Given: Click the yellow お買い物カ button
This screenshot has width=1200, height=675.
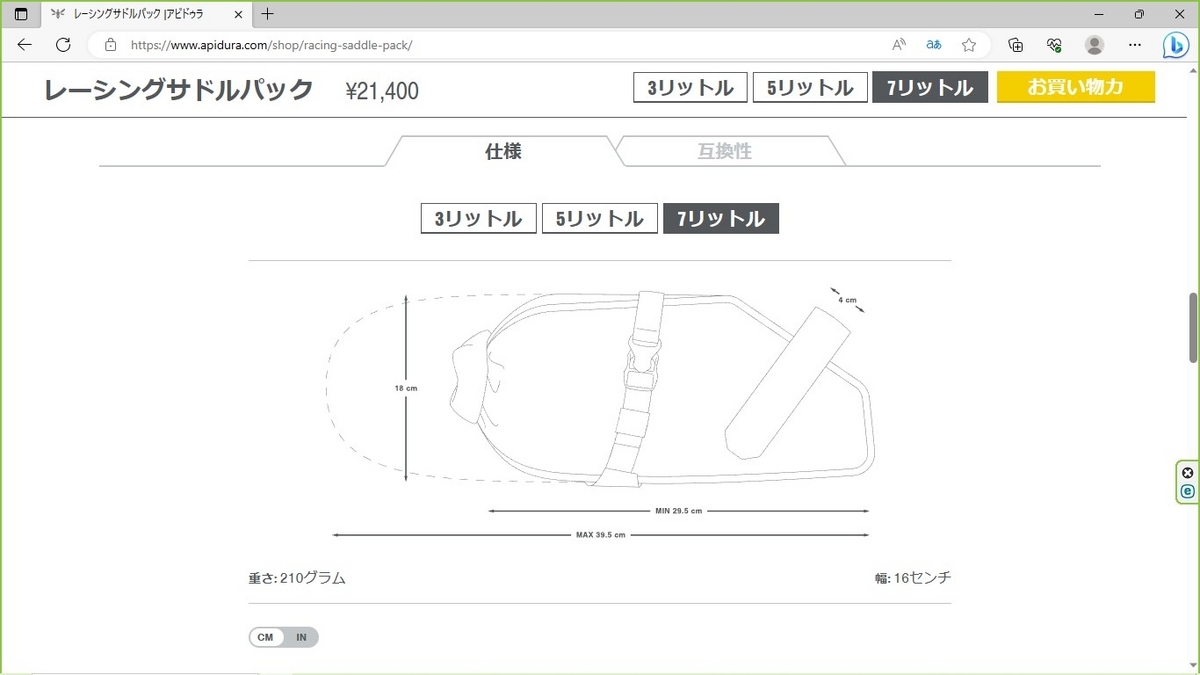Looking at the screenshot, I should [x=1076, y=87].
